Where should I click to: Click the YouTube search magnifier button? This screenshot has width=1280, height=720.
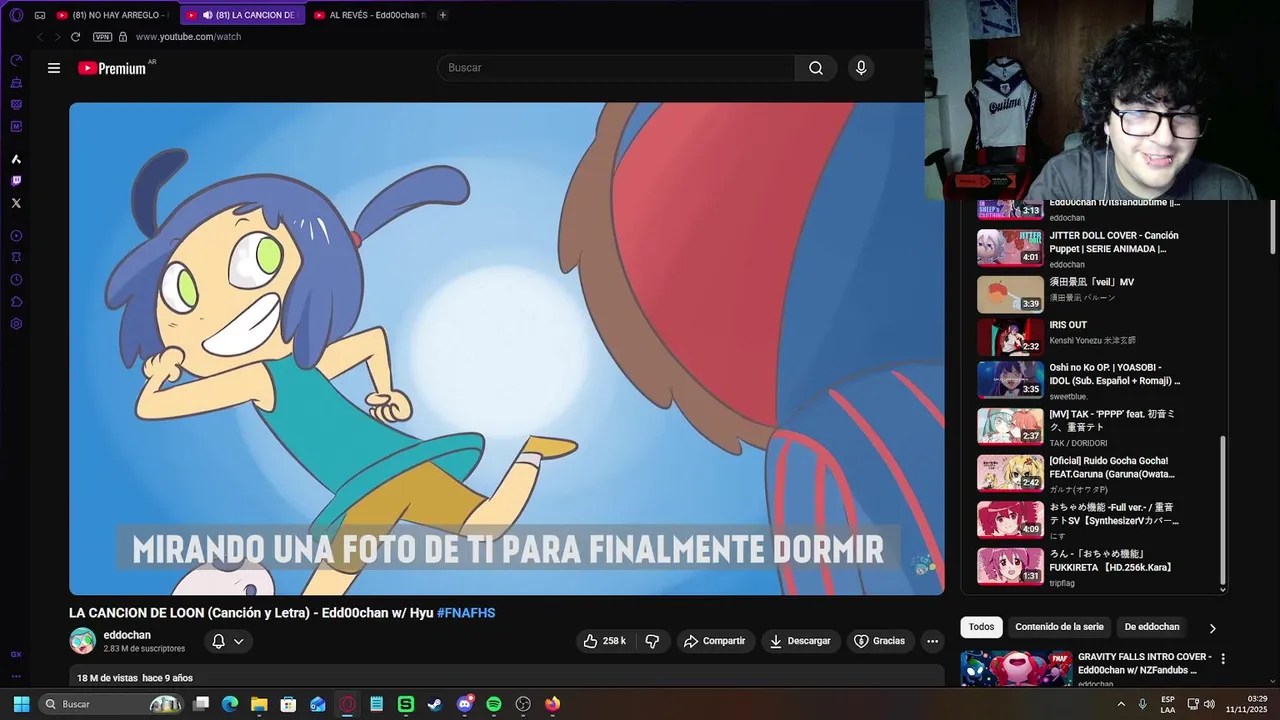[x=816, y=68]
